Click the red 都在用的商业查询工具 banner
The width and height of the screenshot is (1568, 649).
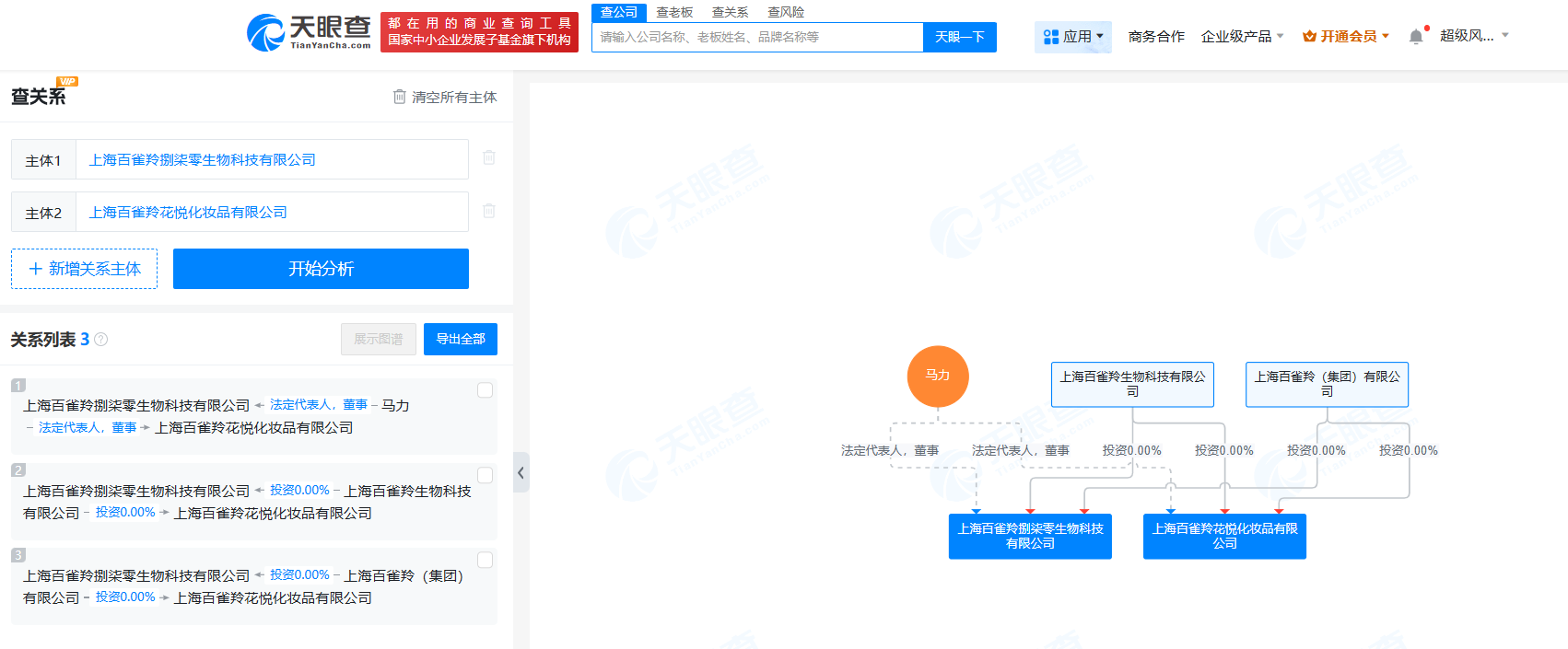479,32
